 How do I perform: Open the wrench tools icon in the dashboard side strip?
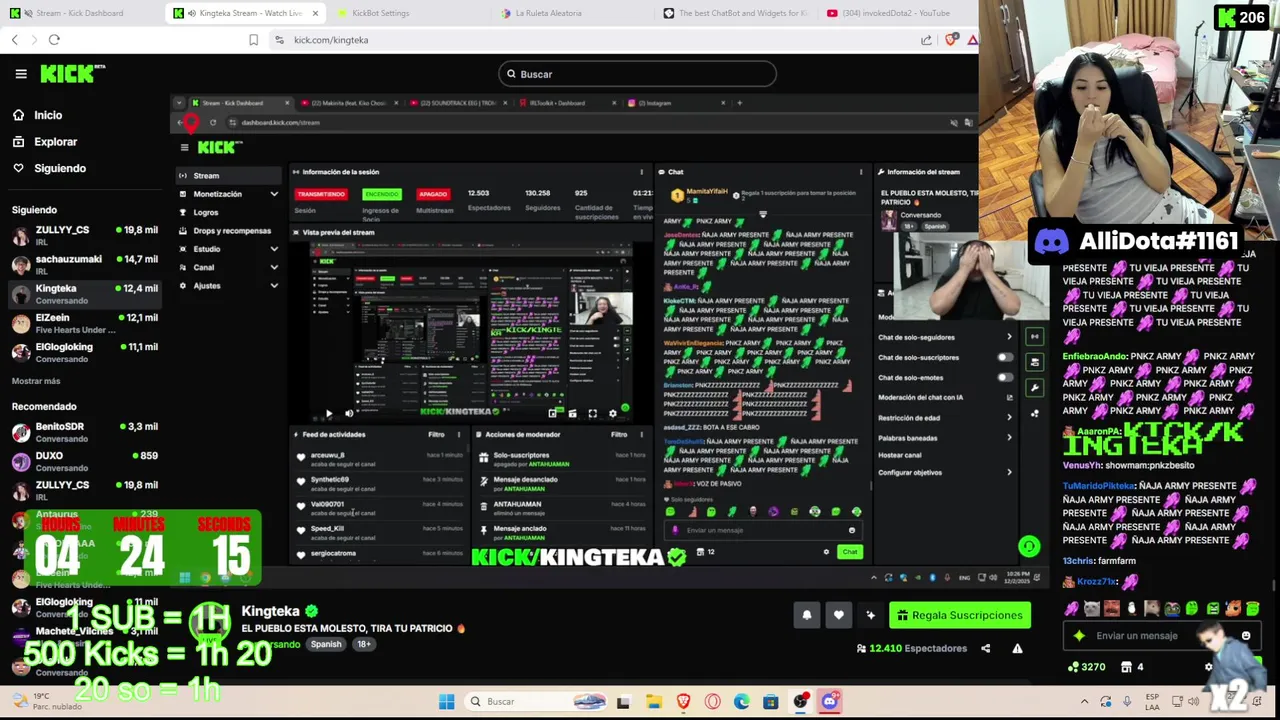tap(1035, 387)
